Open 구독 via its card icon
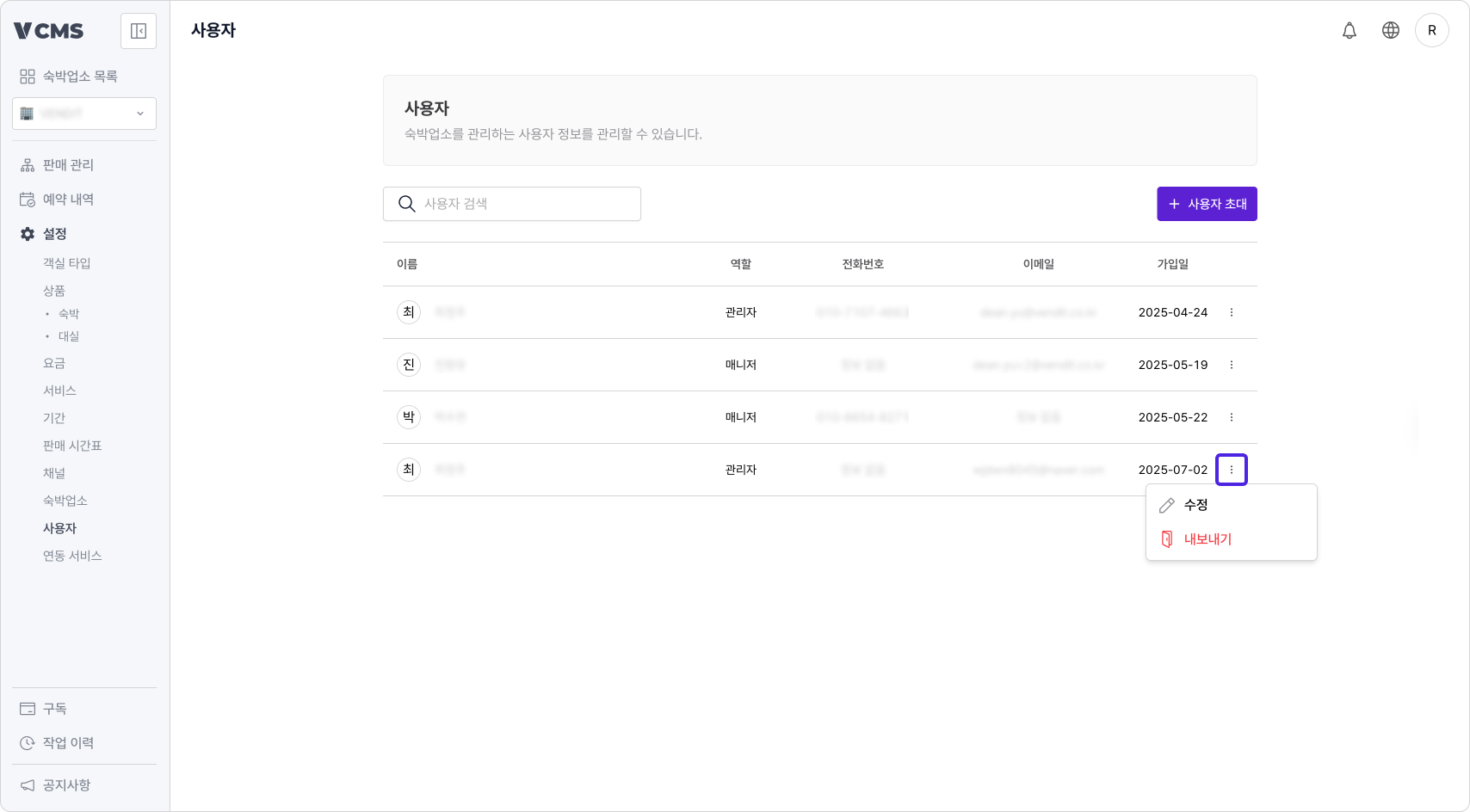Viewport: 1470px width, 812px height. tap(26, 708)
